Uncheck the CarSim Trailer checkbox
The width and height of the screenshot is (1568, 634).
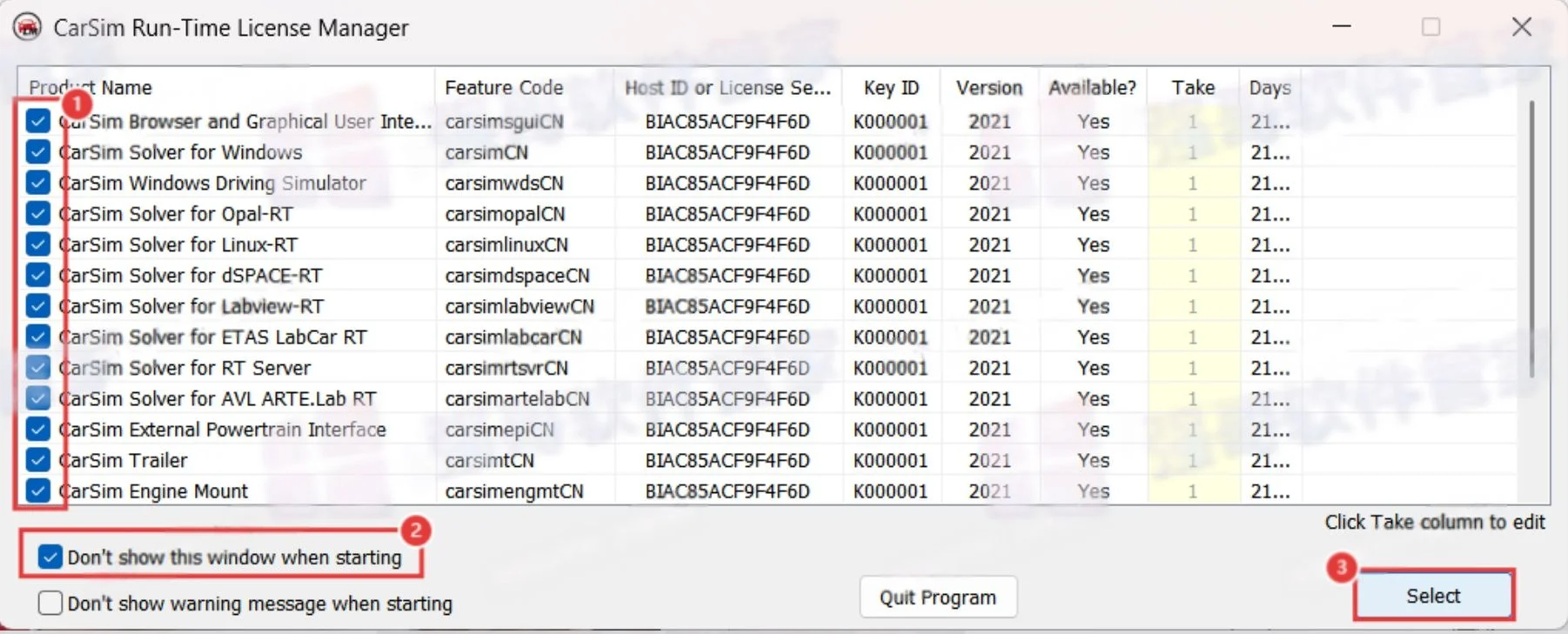(x=37, y=460)
